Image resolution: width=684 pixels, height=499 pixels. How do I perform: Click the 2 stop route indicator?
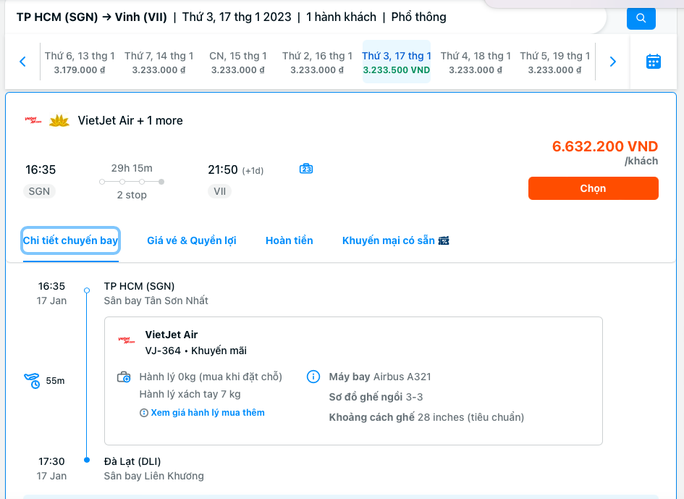(132, 194)
